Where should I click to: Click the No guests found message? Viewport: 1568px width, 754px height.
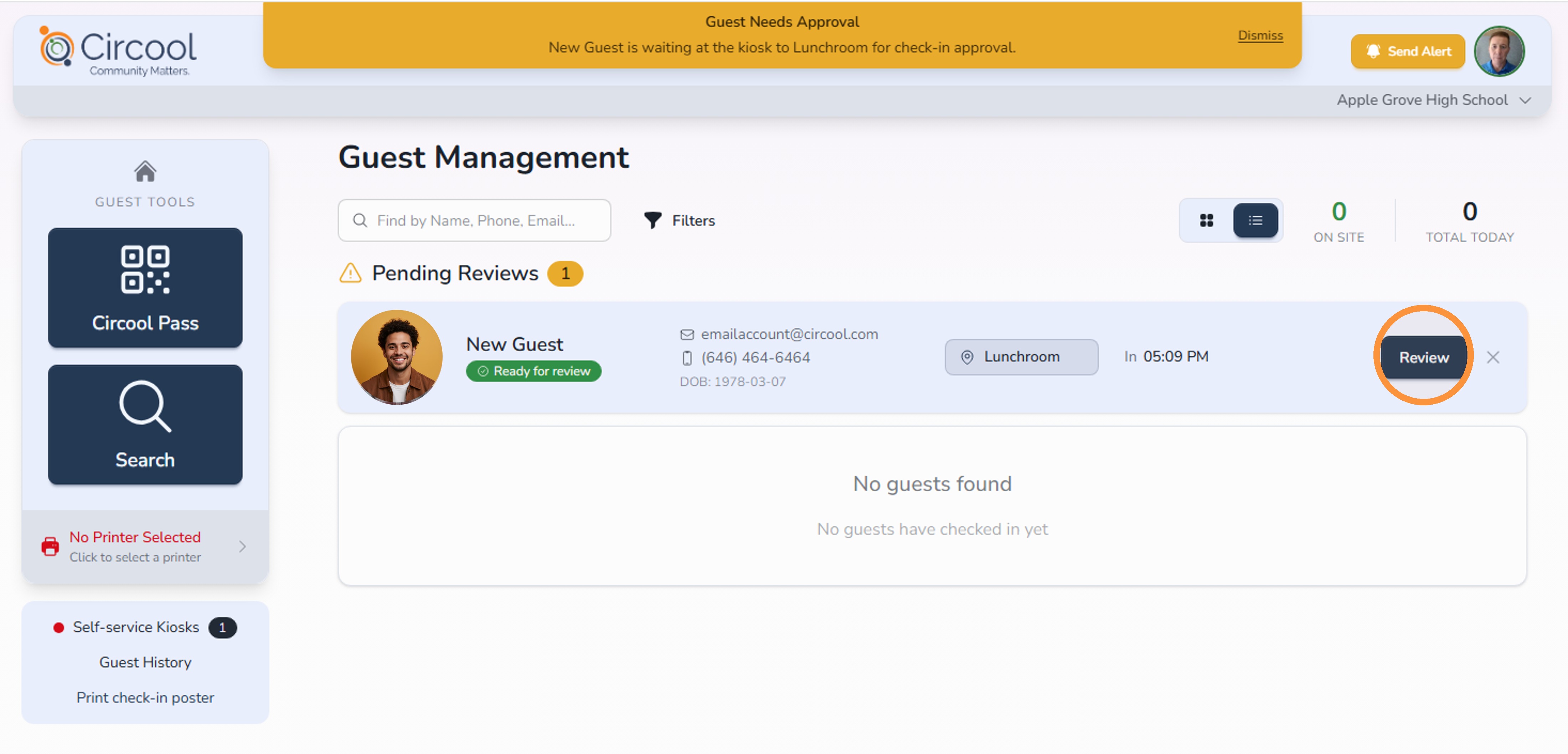click(x=932, y=483)
